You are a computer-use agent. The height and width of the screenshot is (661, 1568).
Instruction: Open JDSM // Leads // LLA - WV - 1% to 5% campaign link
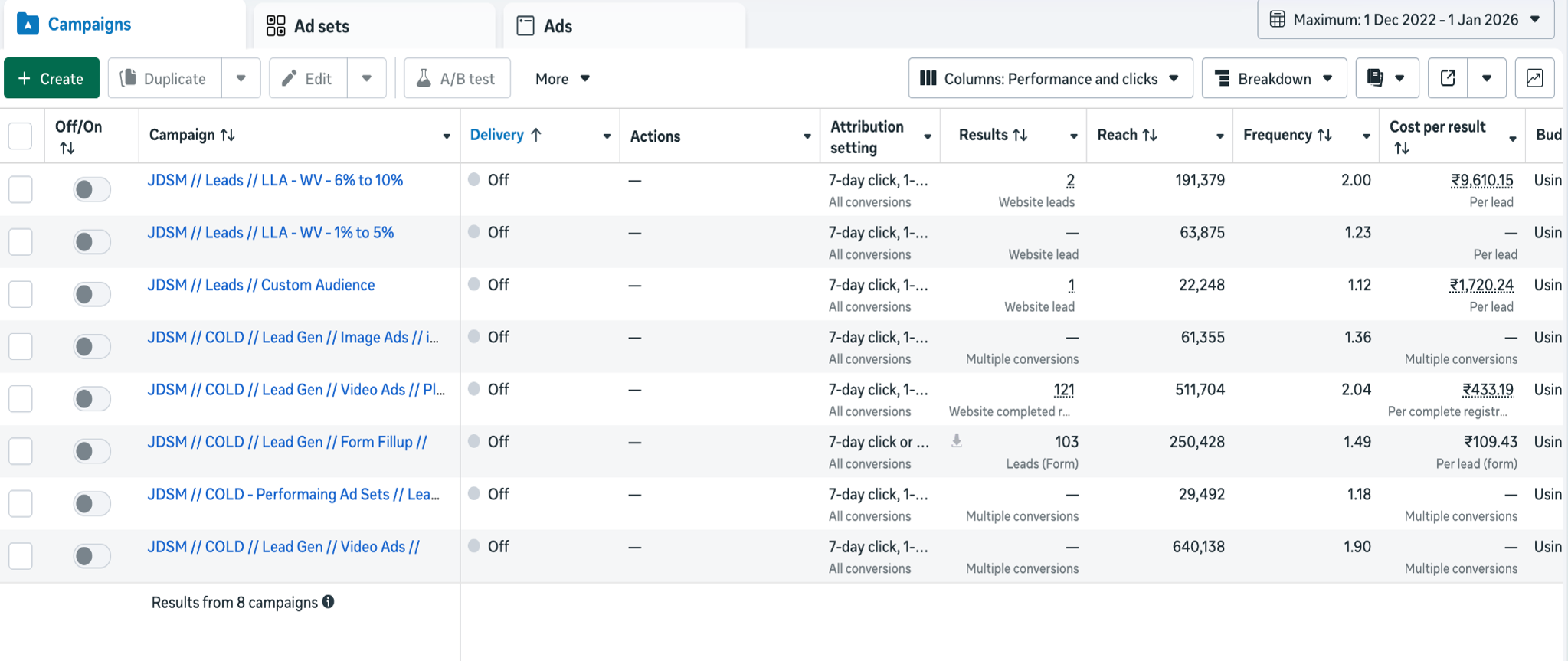[270, 233]
